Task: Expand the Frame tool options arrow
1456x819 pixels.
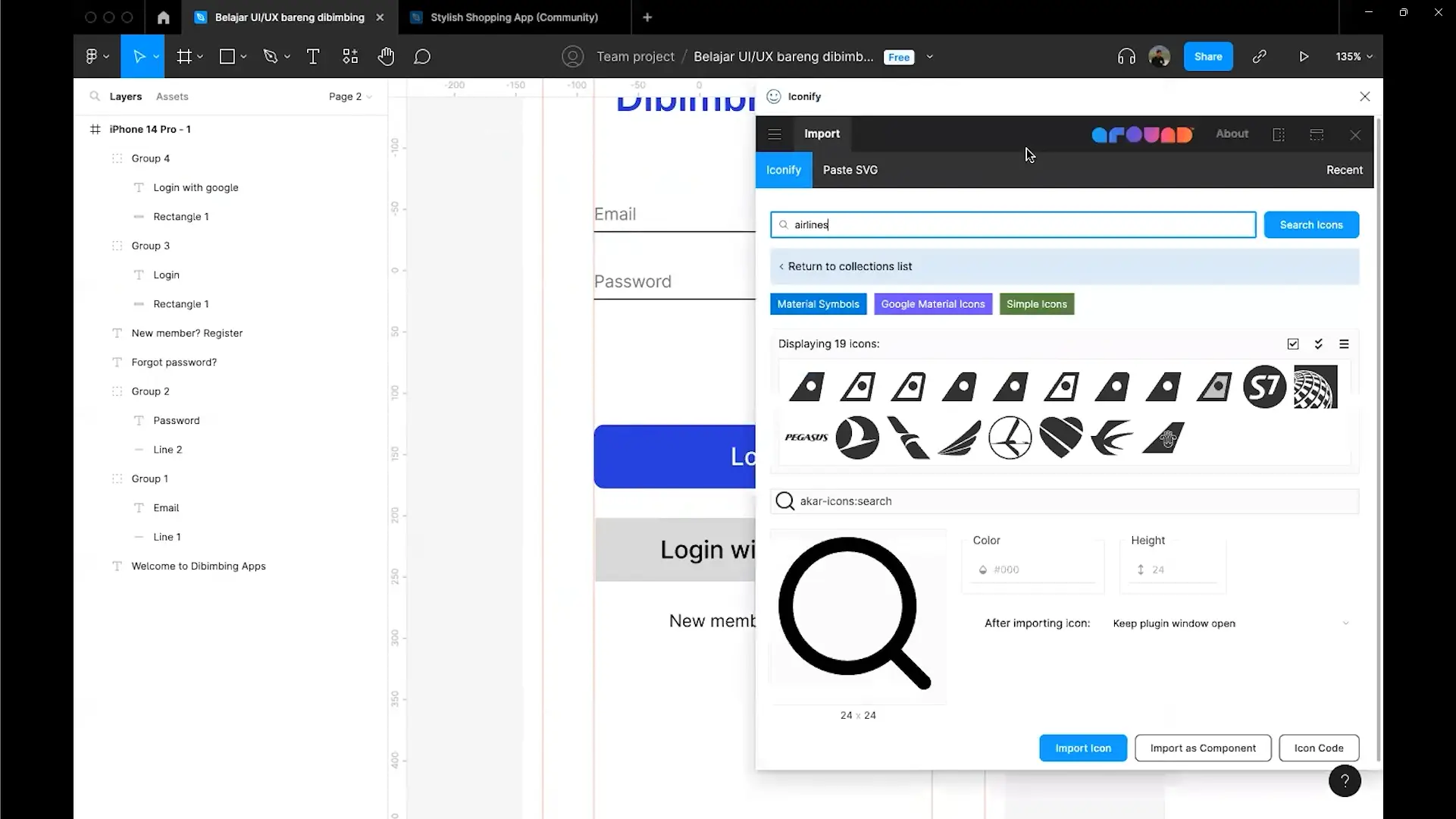Action: coord(200,57)
